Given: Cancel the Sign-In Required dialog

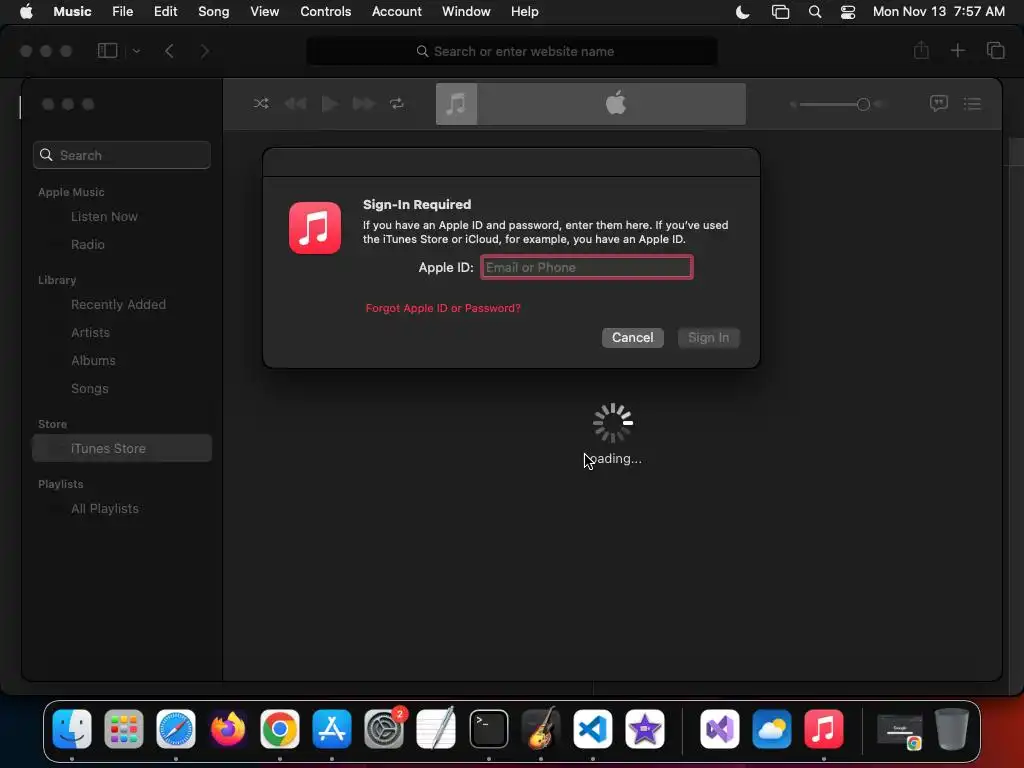Looking at the screenshot, I should click(x=632, y=338).
